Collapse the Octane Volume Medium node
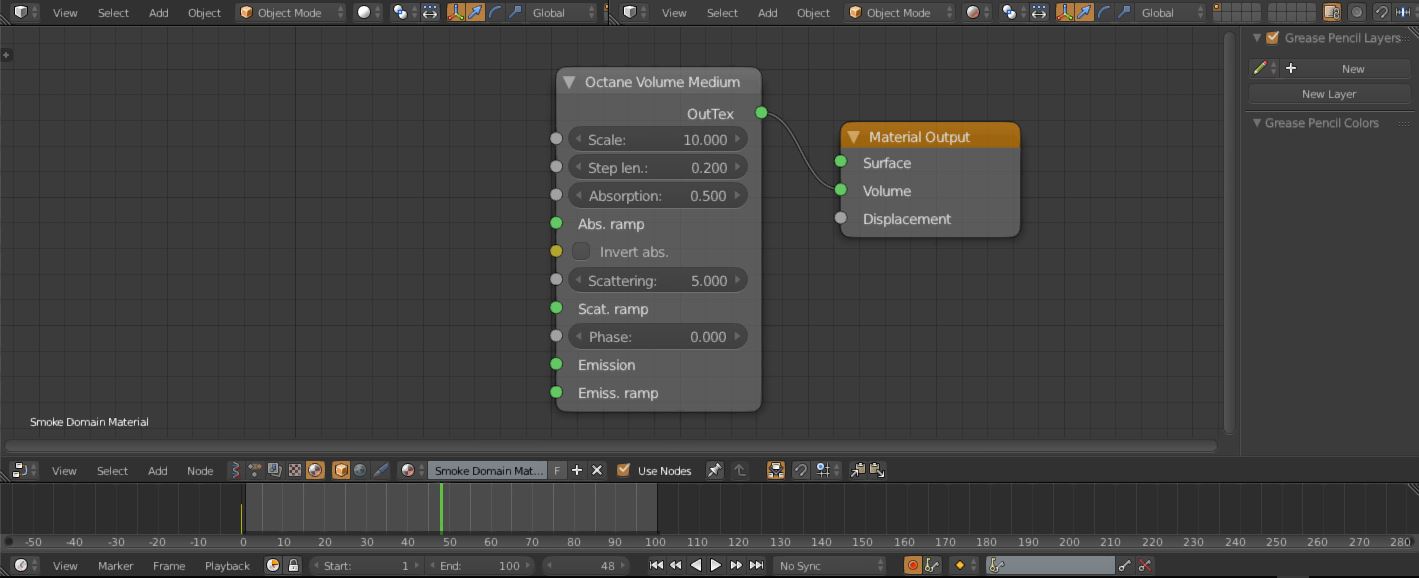 click(x=569, y=82)
